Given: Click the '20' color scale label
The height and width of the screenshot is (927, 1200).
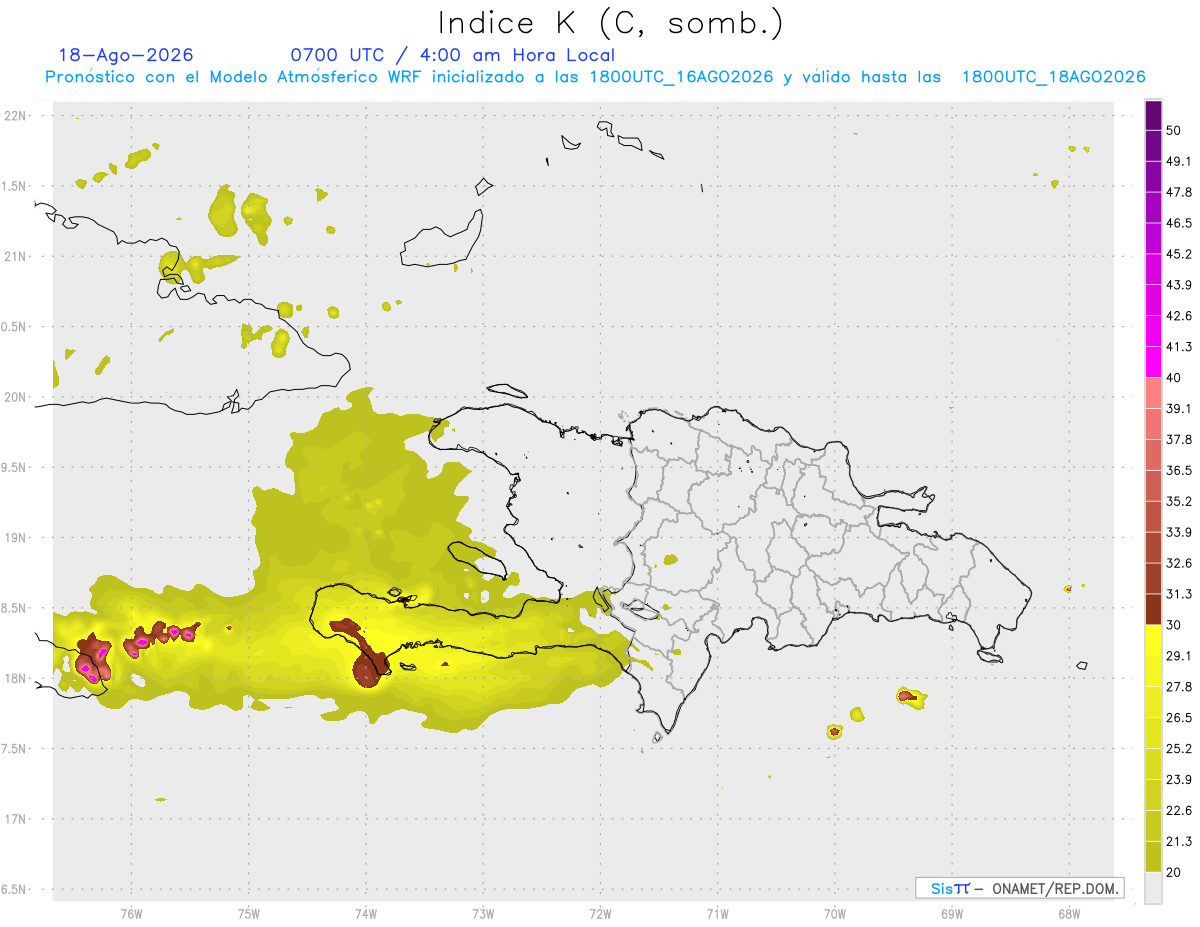Looking at the screenshot, I should tap(1174, 873).
